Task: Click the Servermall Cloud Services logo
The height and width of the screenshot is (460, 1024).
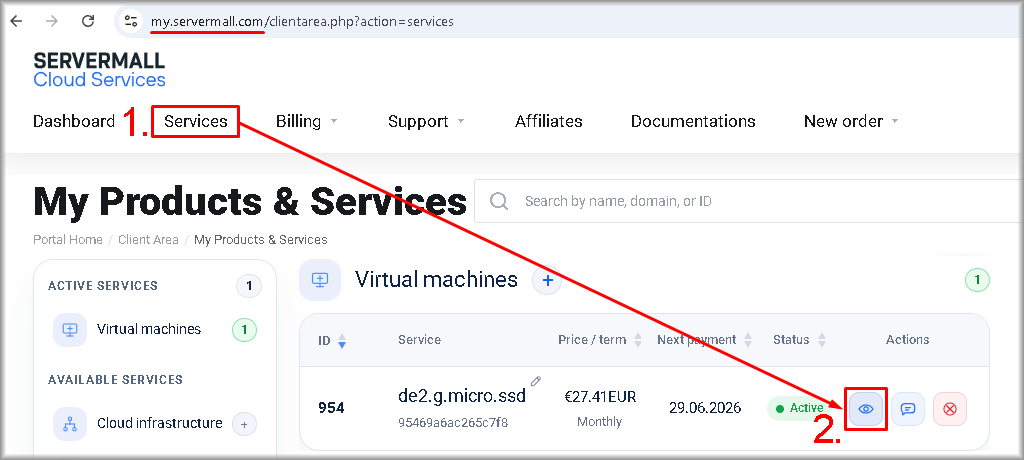Action: (x=99, y=70)
